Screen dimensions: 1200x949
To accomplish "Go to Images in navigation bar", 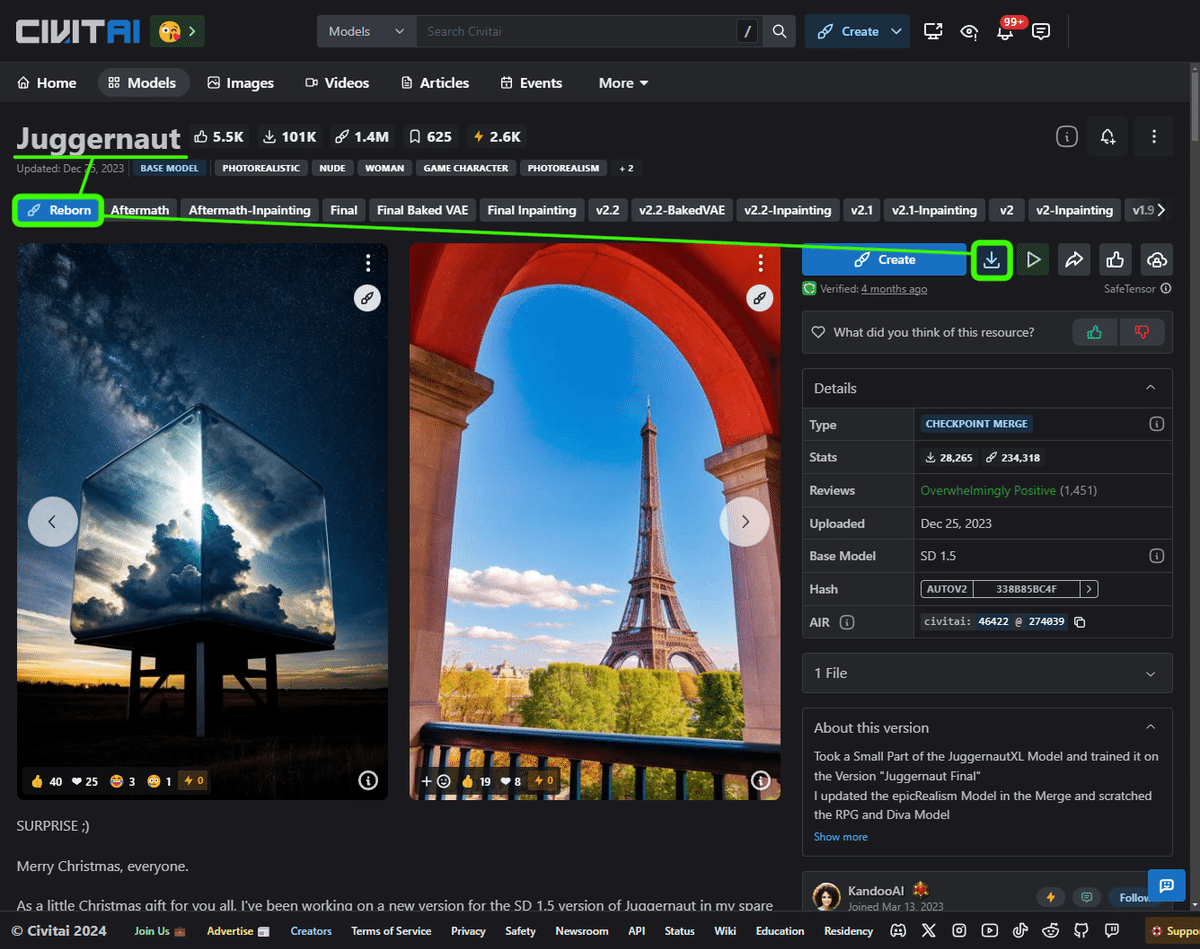I will point(240,83).
